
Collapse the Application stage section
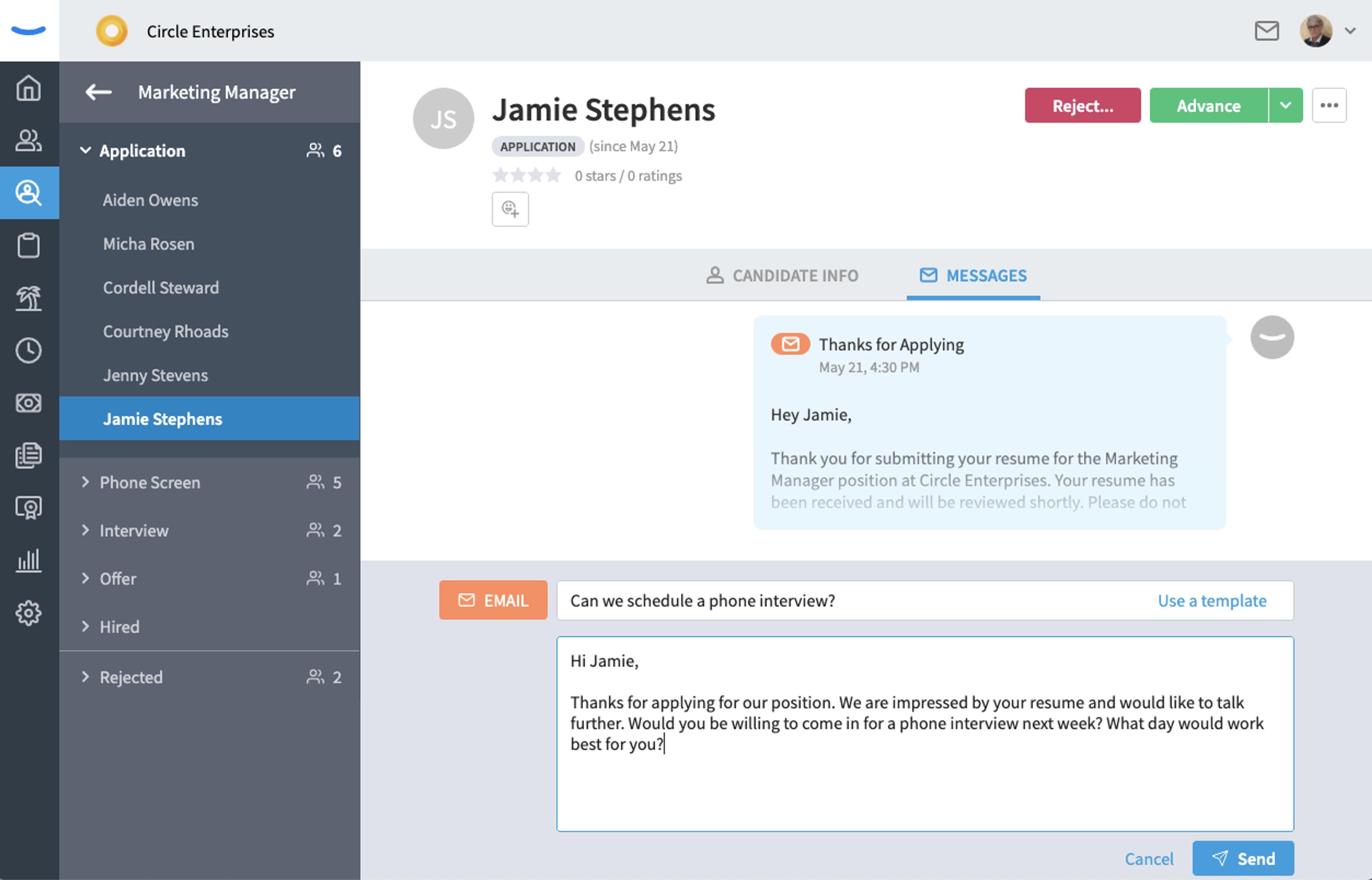tap(86, 151)
